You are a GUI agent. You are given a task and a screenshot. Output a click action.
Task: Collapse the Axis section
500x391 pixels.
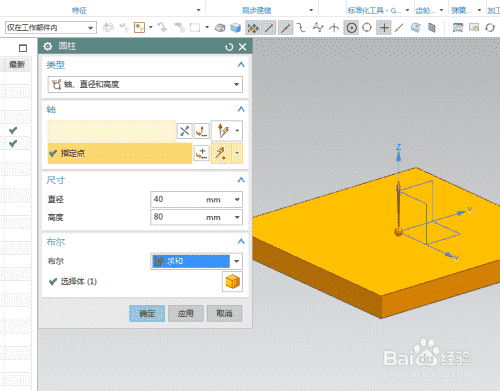click(241, 109)
